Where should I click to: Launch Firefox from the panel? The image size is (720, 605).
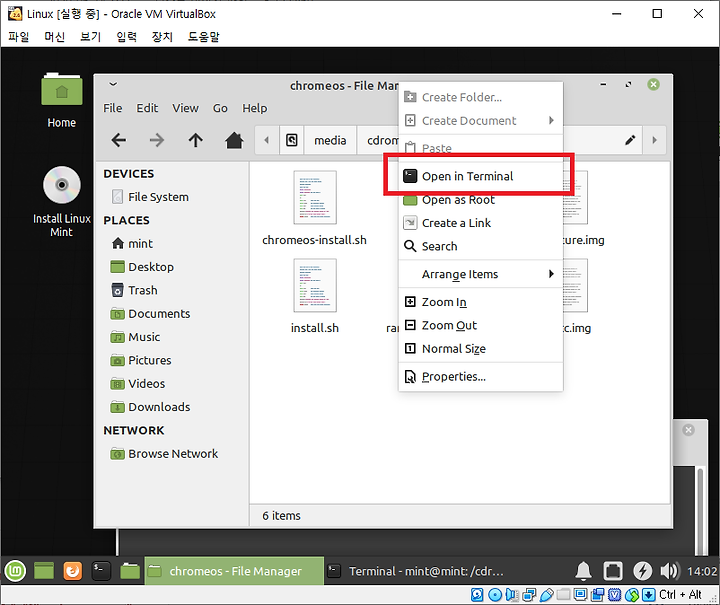tap(73, 571)
